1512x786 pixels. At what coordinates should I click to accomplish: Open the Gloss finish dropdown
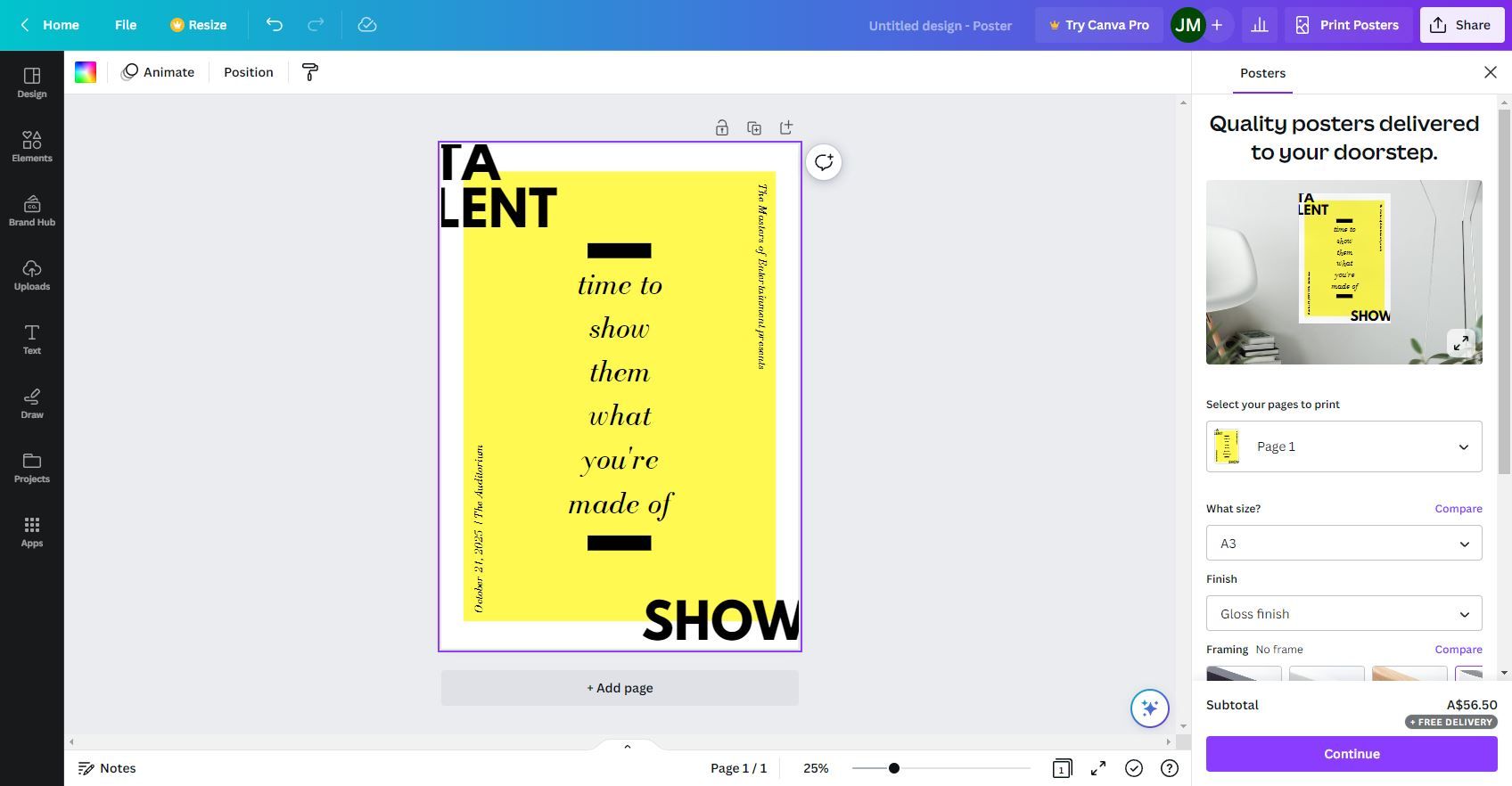[1344, 614]
